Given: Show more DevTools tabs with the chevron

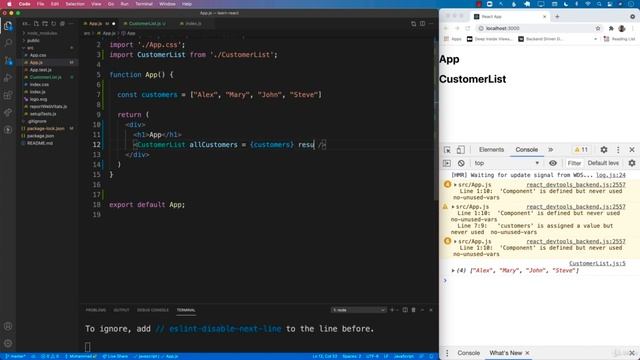Looking at the screenshot, I should [x=551, y=150].
